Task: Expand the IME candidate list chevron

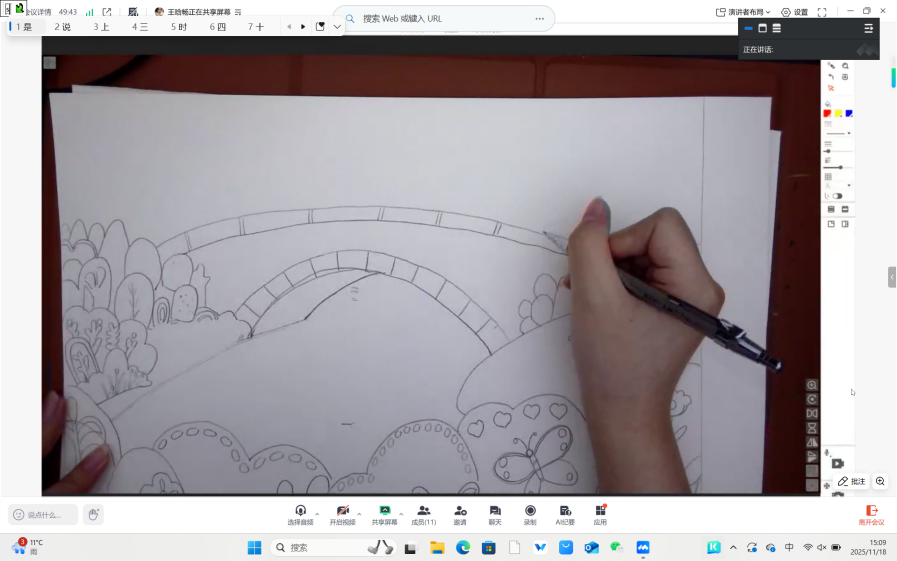Action: pyautogui.click(x=337, y=27)
